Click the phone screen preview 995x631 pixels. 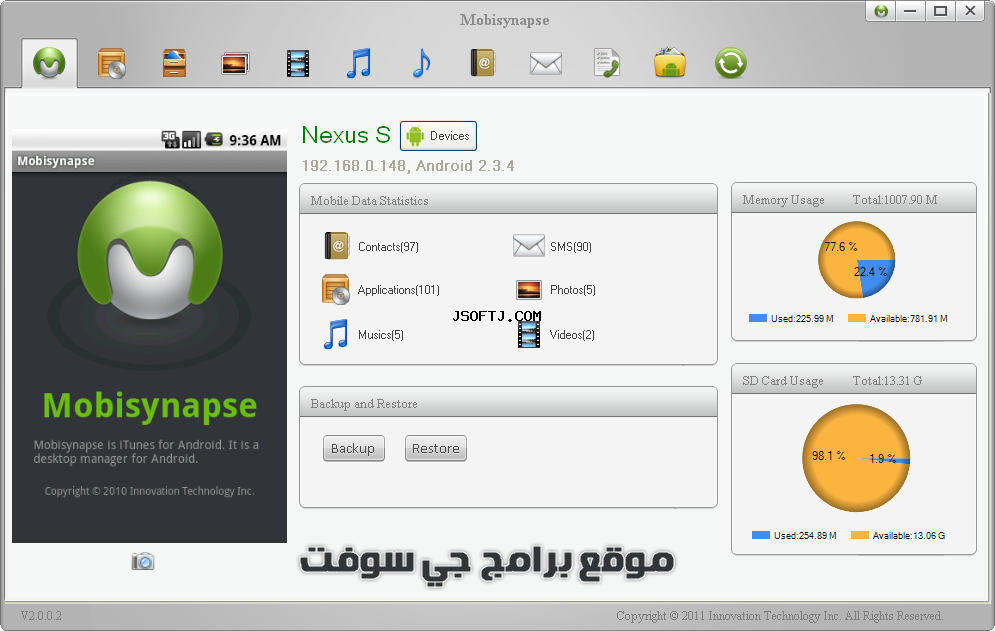pos(150,336)
